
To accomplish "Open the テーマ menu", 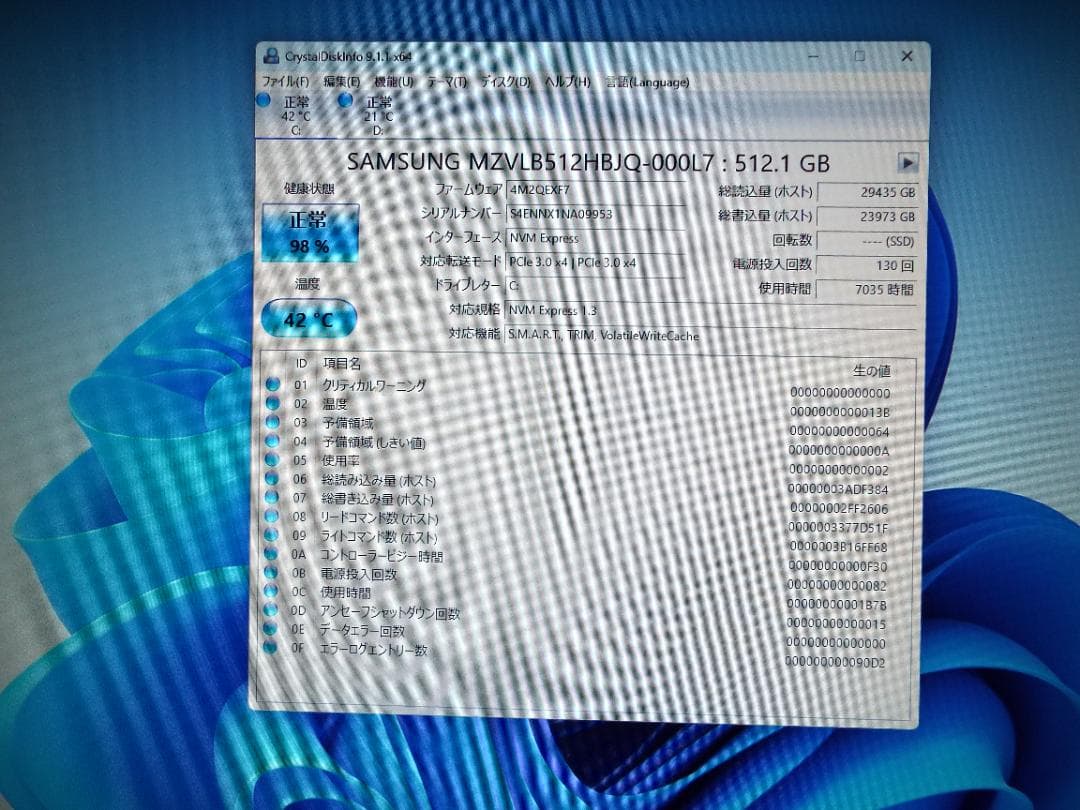I will [x=446, y=82].
